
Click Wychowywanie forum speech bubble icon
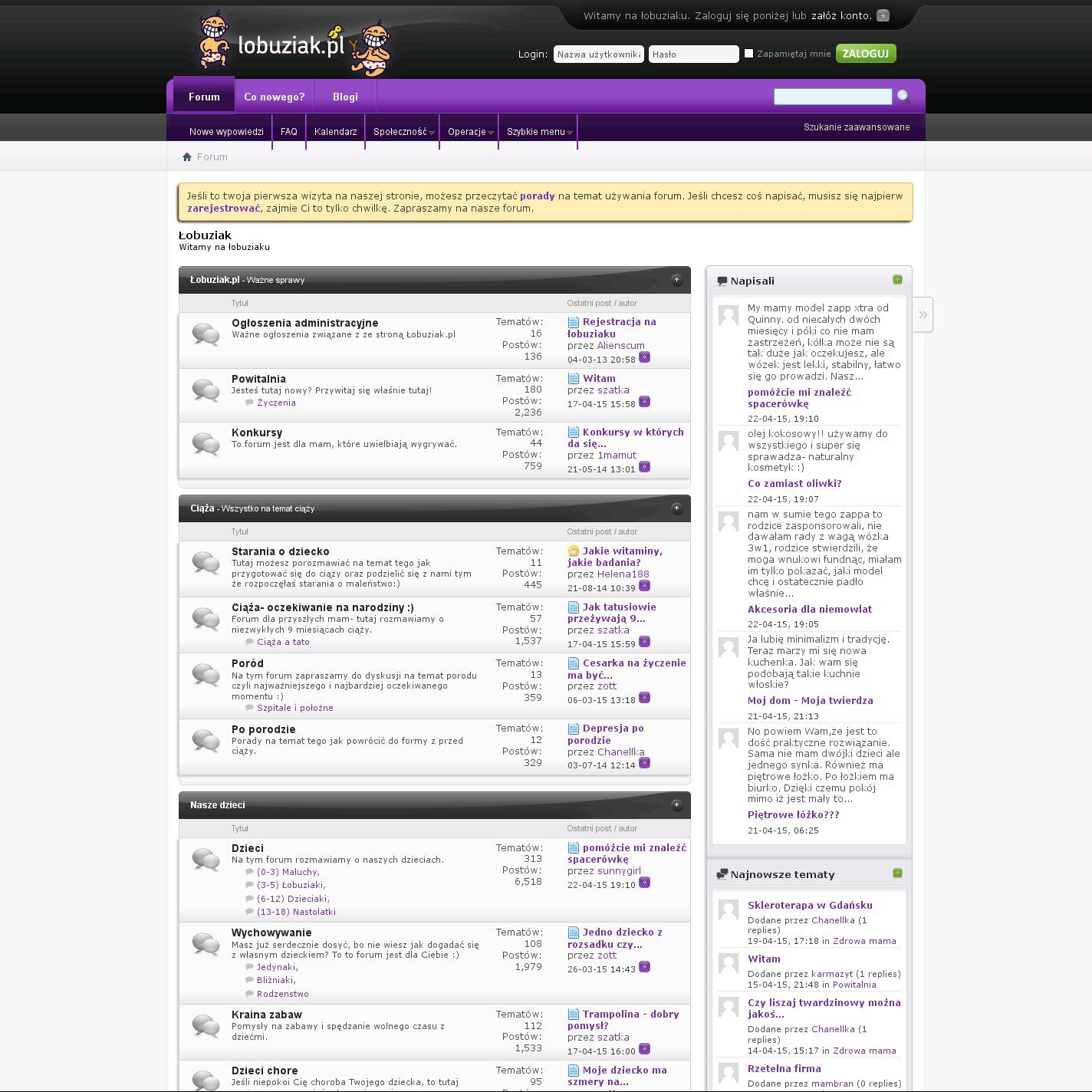[206, 943]
